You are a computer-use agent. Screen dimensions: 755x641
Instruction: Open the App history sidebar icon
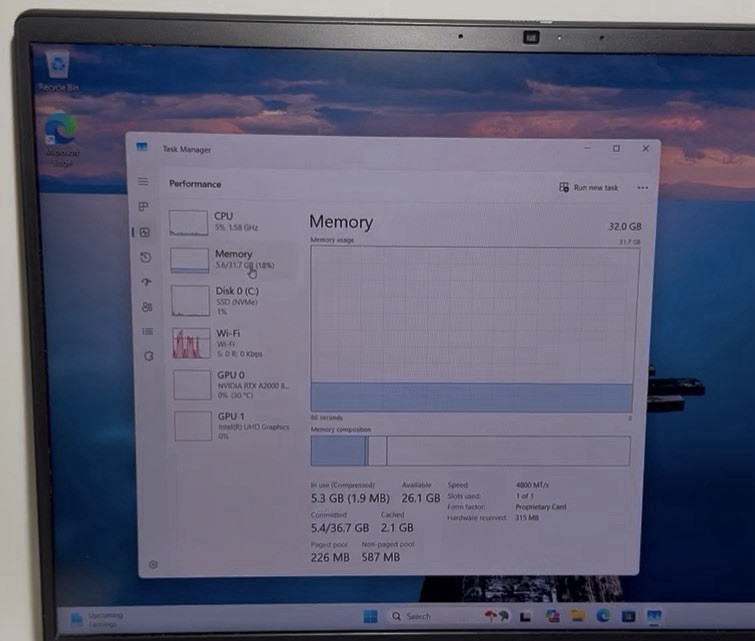click(145, 257)
